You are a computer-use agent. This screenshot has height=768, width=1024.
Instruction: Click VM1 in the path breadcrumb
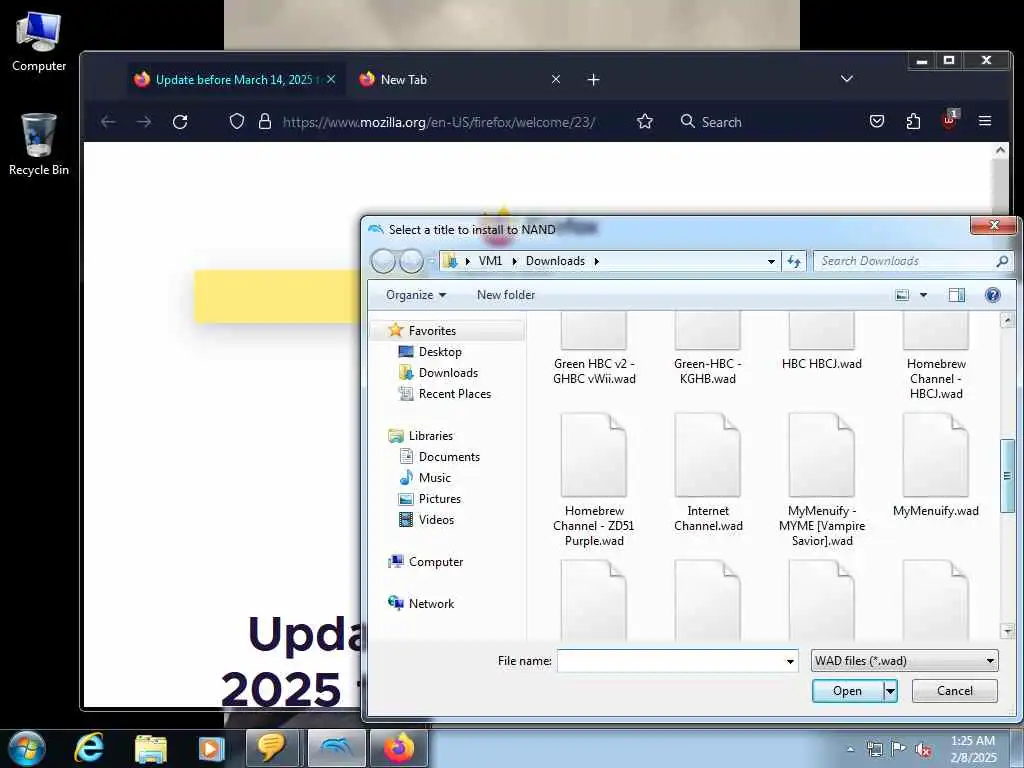(490, 261)
